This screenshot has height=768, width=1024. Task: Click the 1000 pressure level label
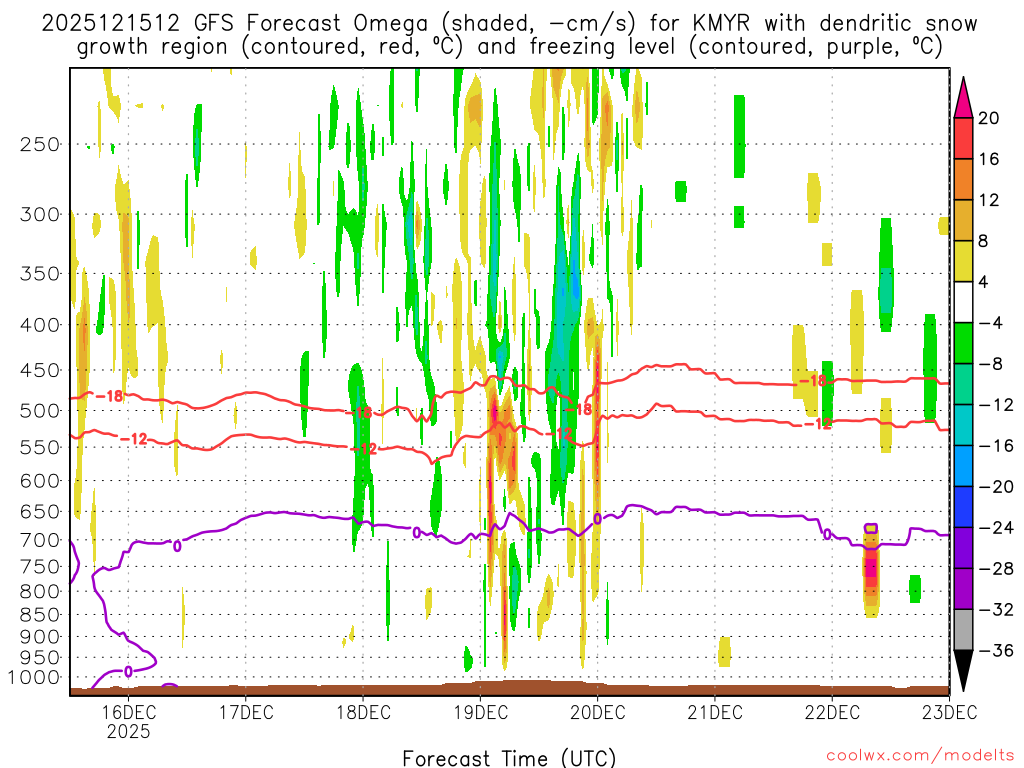pyautogui.click(x=34, y=678)
